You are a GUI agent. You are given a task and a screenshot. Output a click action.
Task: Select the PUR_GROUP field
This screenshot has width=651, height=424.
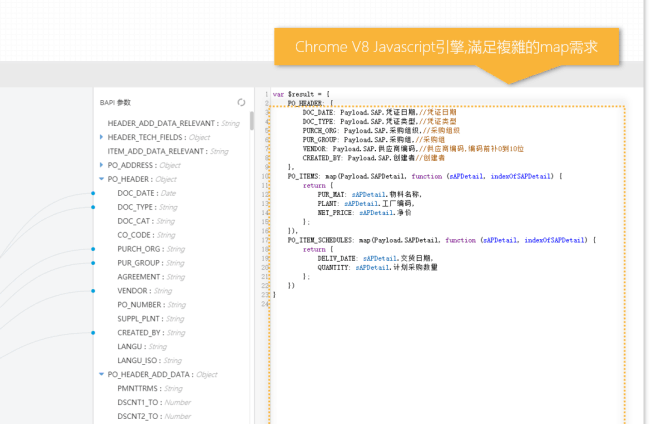click(151, 263)
